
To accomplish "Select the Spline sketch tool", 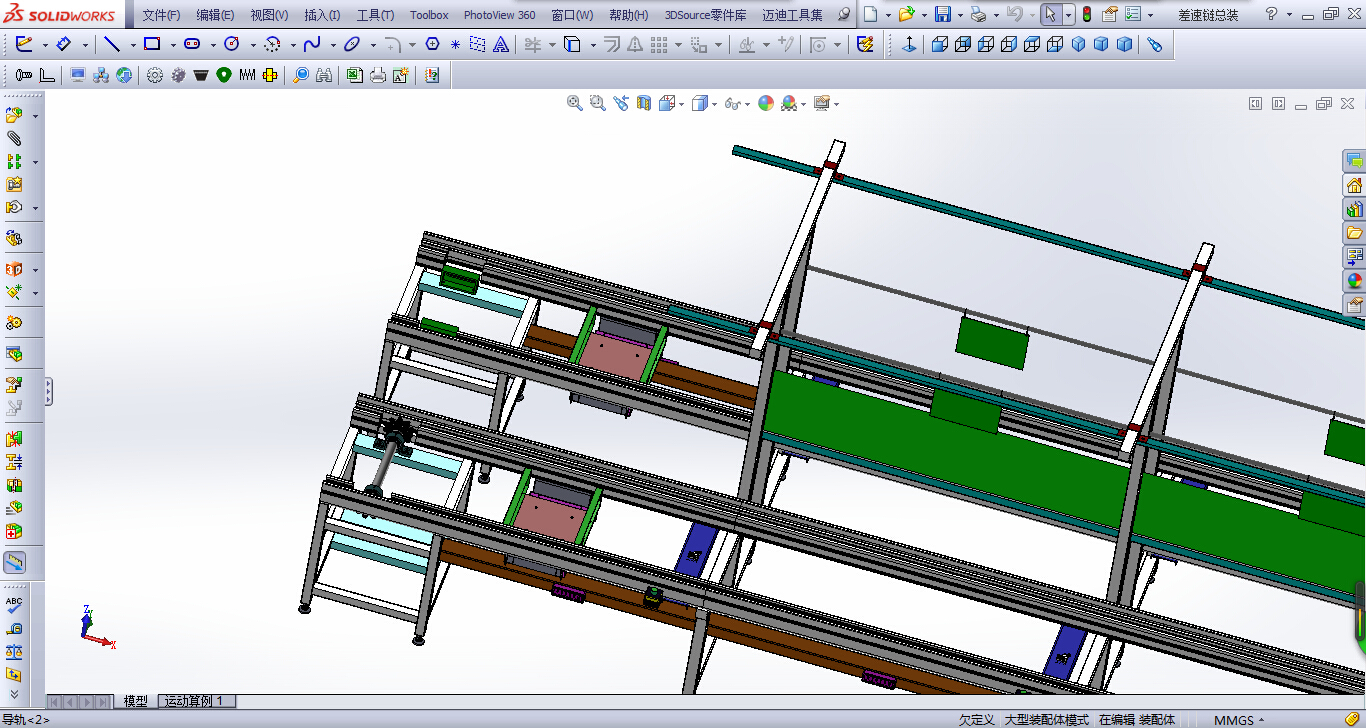I will click(312, 44).
